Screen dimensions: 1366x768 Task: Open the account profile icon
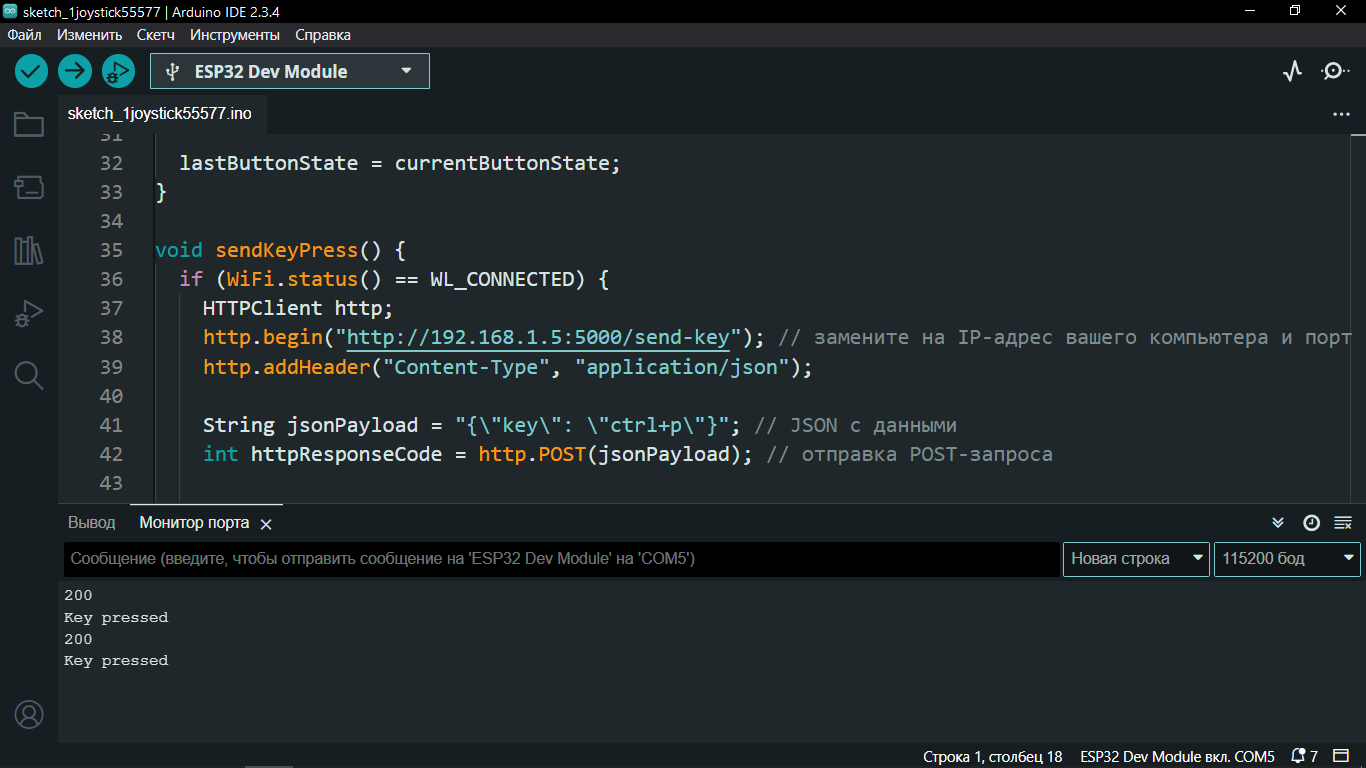[x=29, y=715]
